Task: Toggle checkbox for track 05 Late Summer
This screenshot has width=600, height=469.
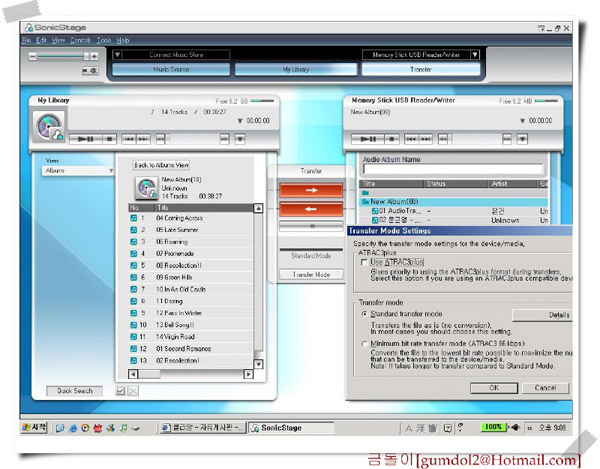Action: coord(133,230)
